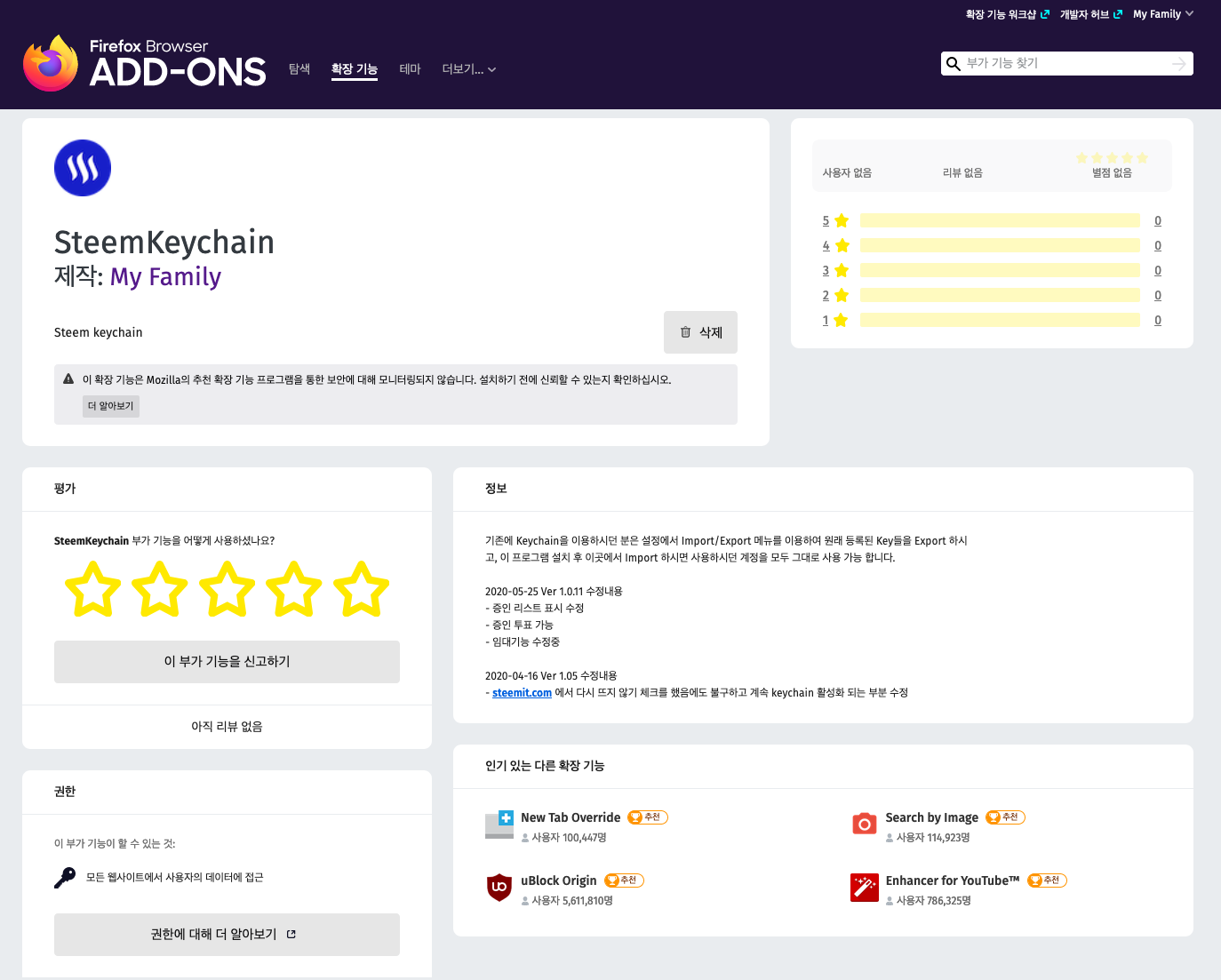Click the star icon in the 3 rating row
The image size is (1221, 980).
[842, 270]
